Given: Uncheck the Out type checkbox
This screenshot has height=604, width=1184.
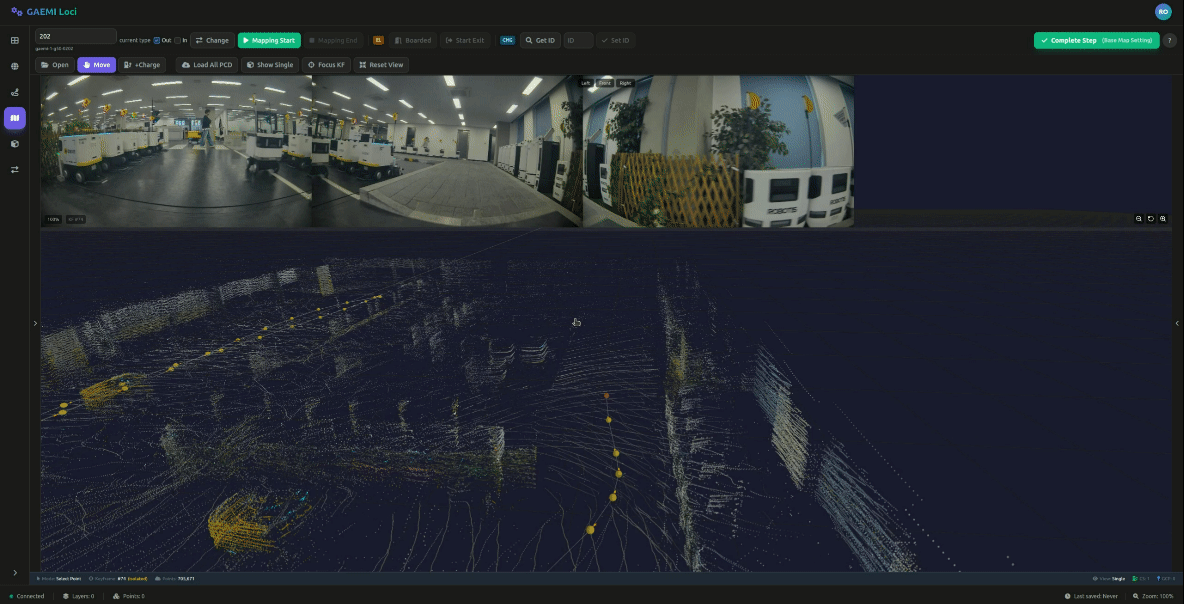Looking at the screenshot, I should point(157,41).
